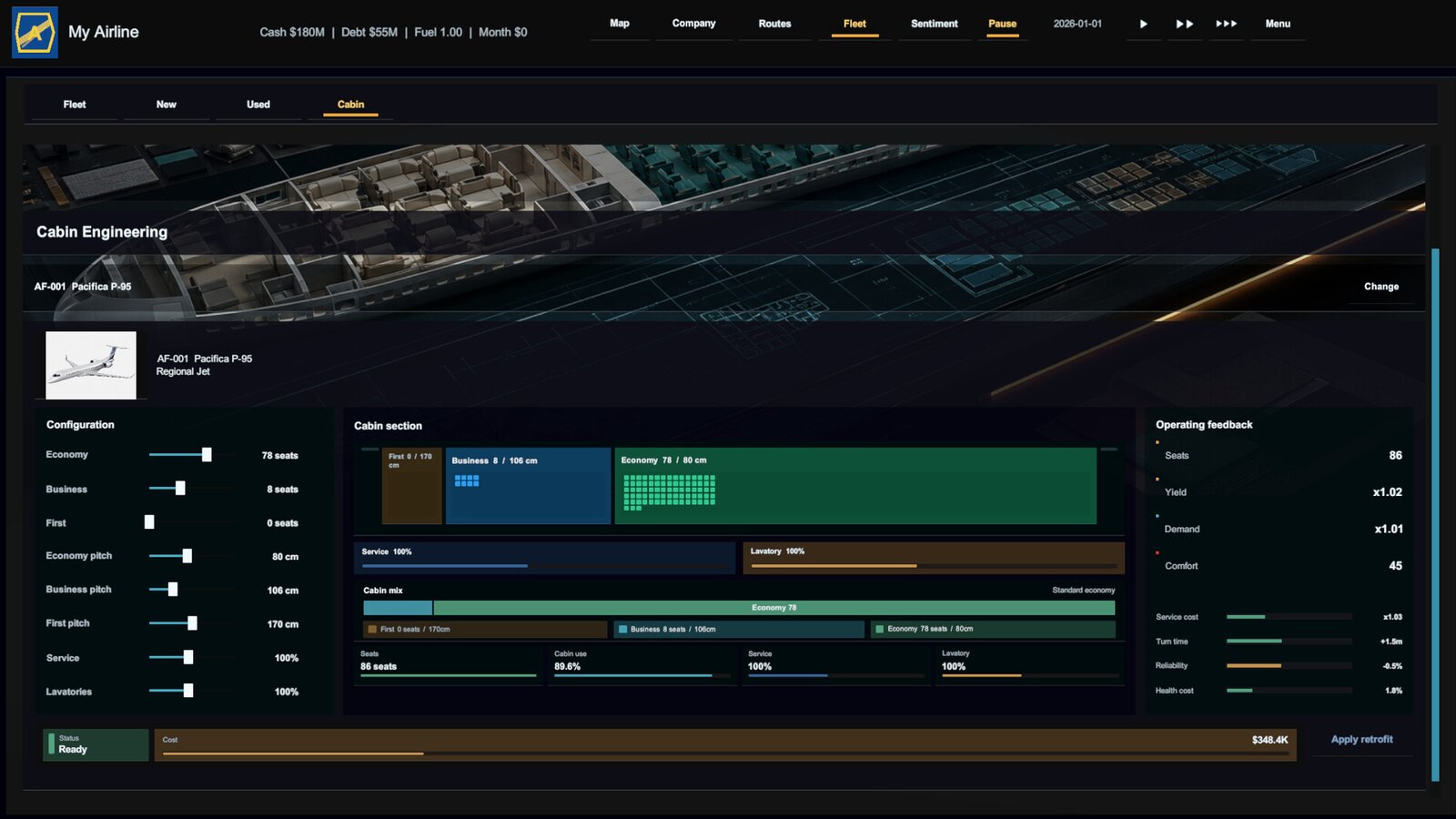The height and width of the screenshot is (819, 1456).
Task: Set triple fast-forward speed
Action: coord(1226,24)
